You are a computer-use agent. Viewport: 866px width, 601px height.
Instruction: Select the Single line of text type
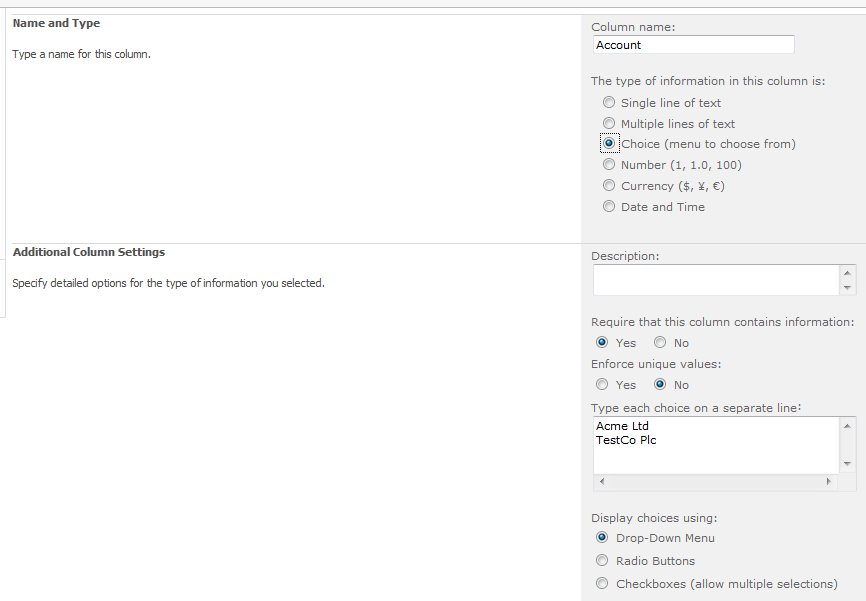point(609,103)
